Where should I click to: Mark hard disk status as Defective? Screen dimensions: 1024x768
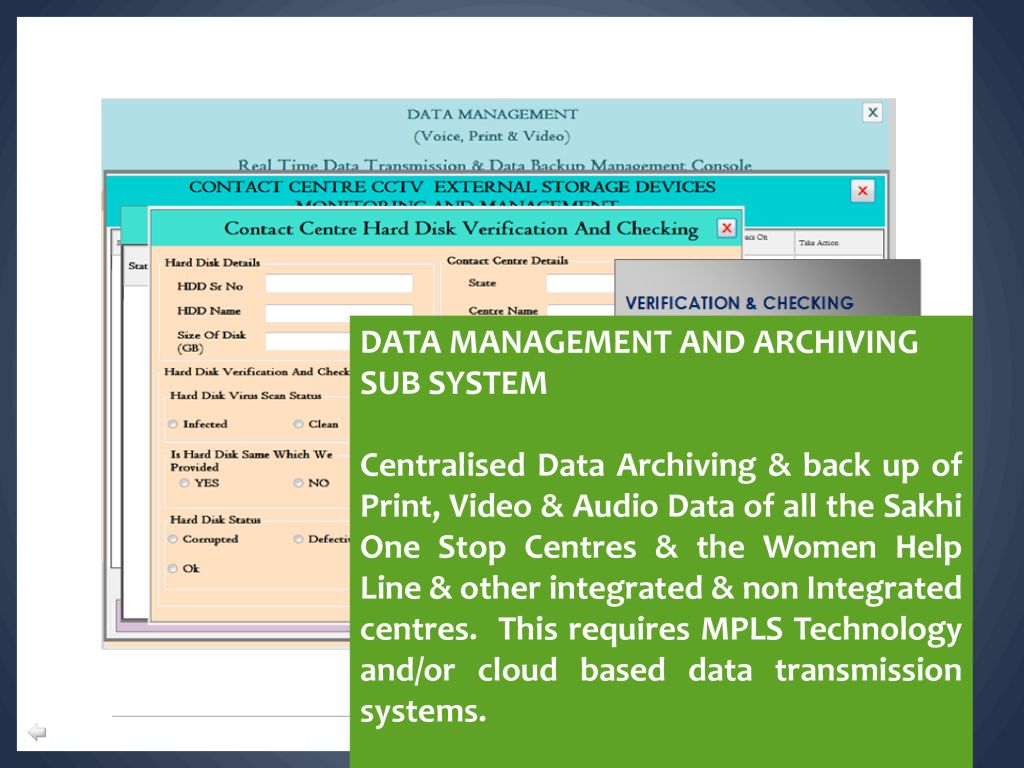(299, 539)
